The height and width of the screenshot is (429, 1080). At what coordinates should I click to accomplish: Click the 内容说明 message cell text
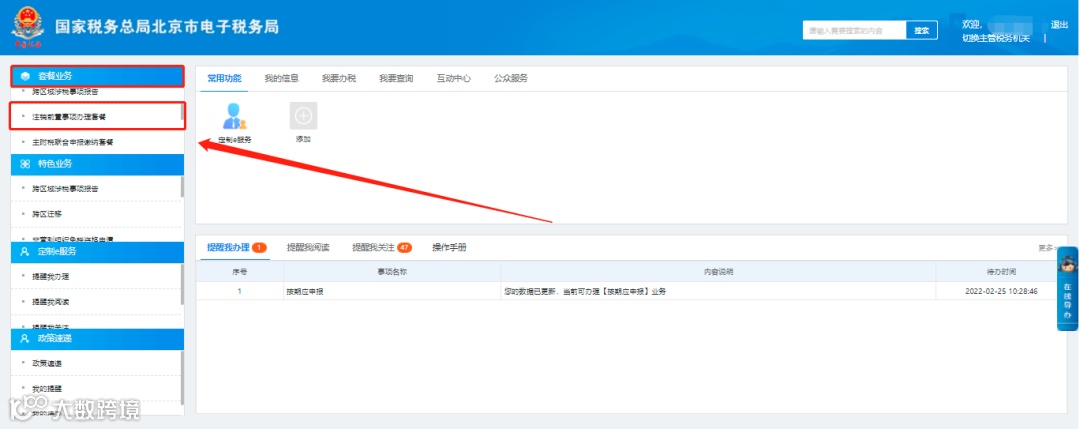[x=585, y=291]
